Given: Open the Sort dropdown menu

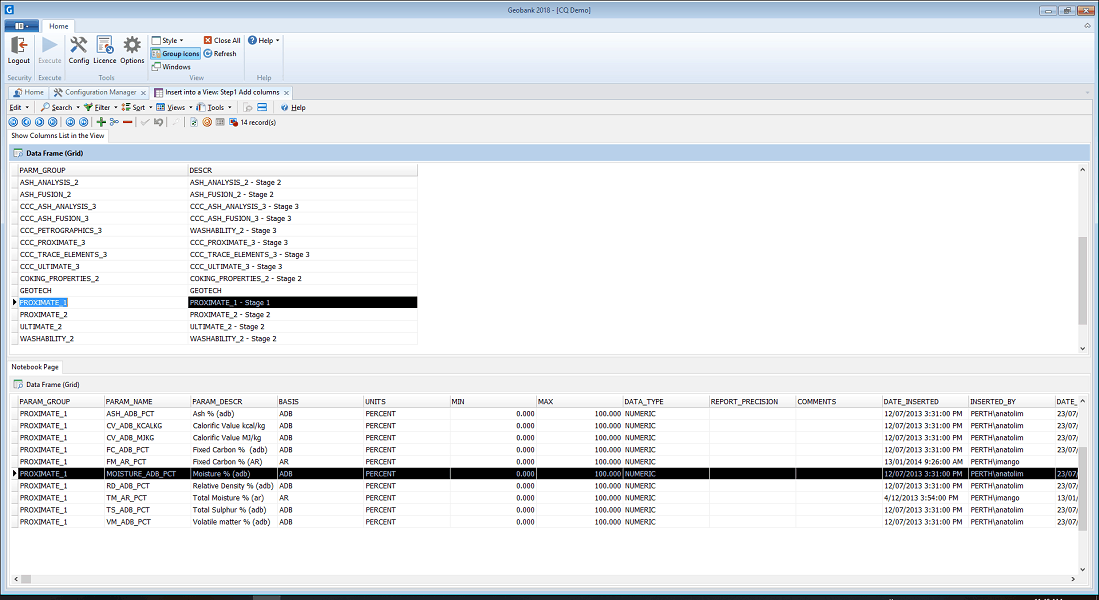Looking at the screenshot, I should pos(136,107).
